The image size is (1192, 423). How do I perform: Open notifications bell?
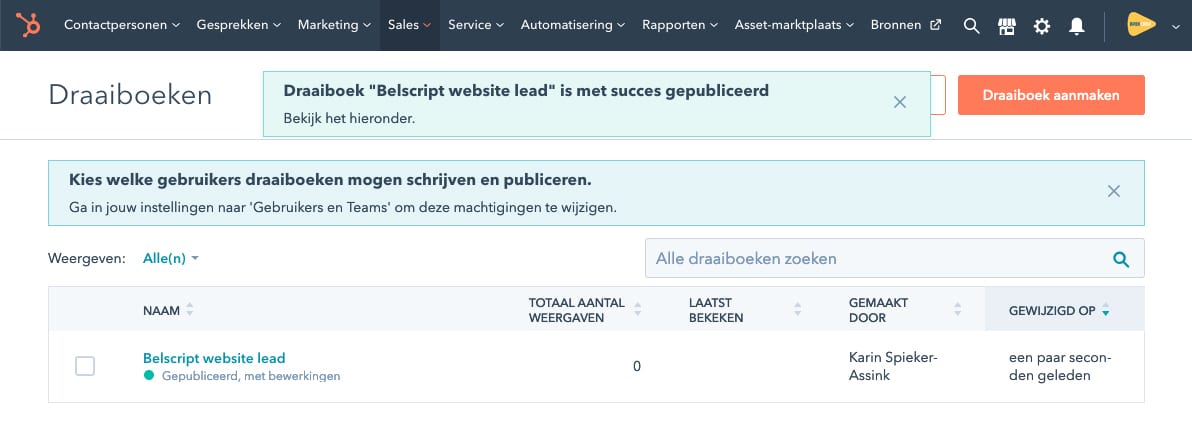[x=1076, y=26]
